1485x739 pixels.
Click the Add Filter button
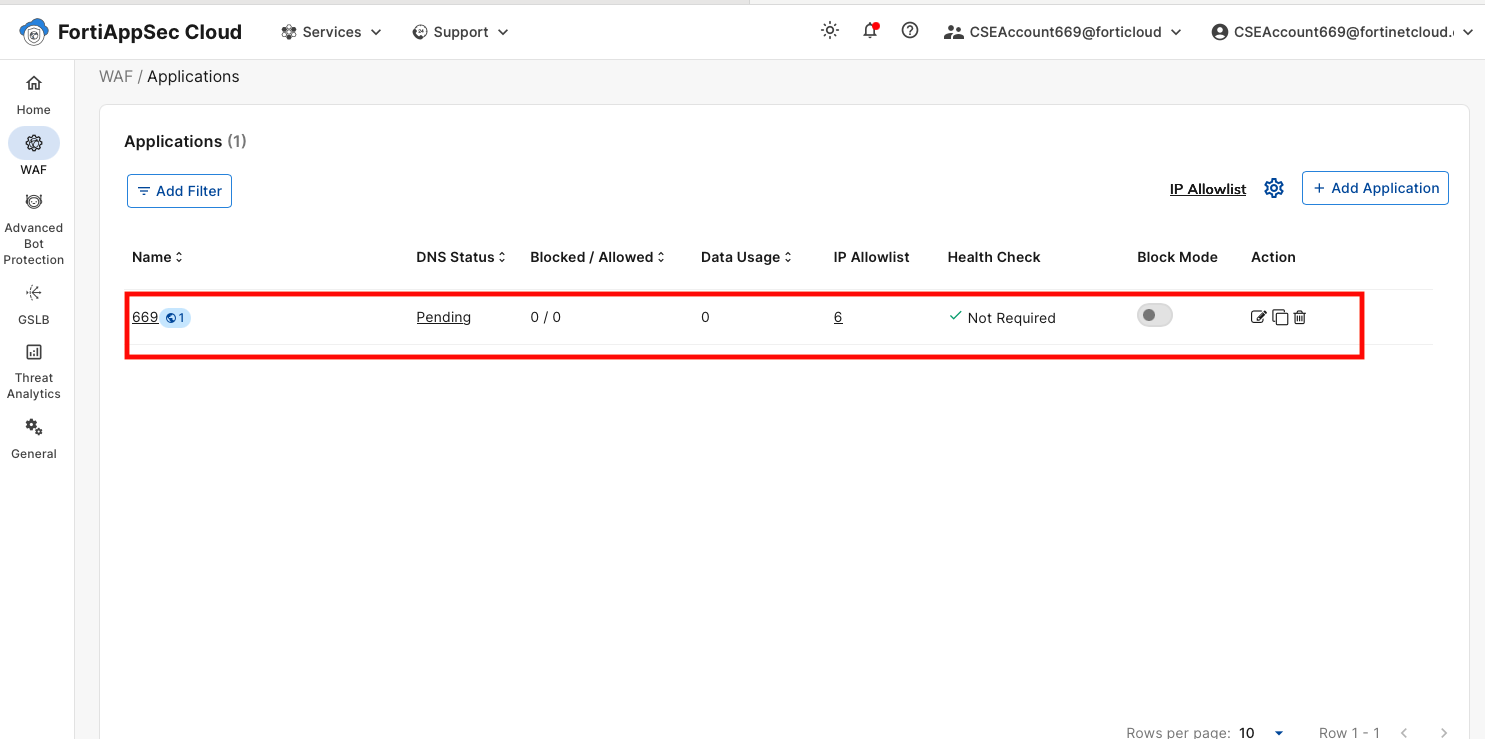coord(179,191)
